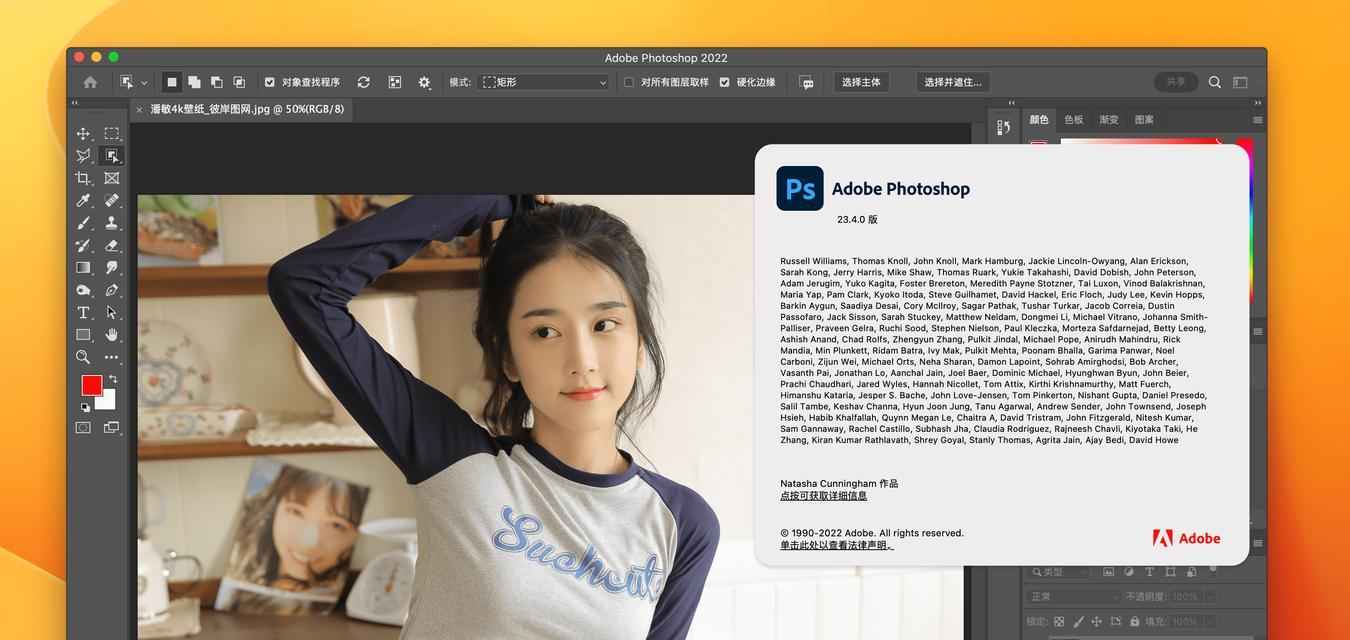Screen dimensions: 1350x640
Task: Select the Sponge tool
Action: (x=83, y=290)
